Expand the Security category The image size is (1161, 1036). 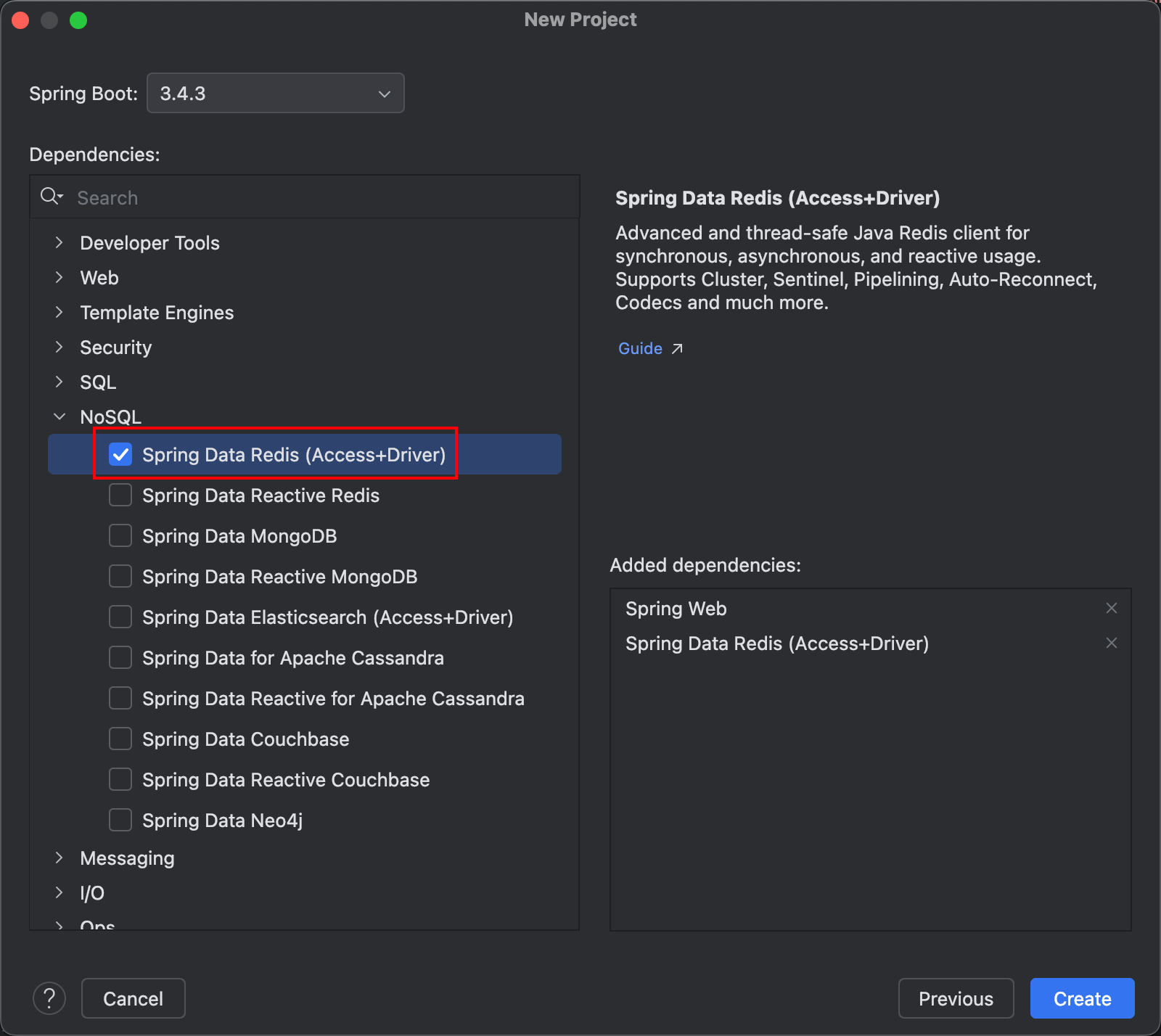coord(60,347)
